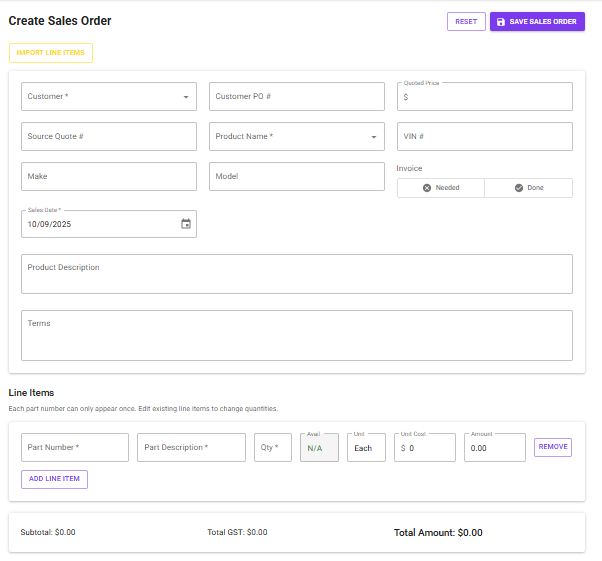Click Import Line Items button
The height and width of the screenshot is (561, 602).
point(50,52)
